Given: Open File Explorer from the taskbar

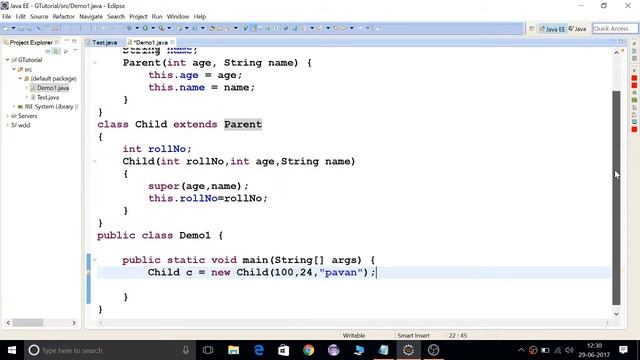Looking at the screenshot, I should click(x=233, y=350).
